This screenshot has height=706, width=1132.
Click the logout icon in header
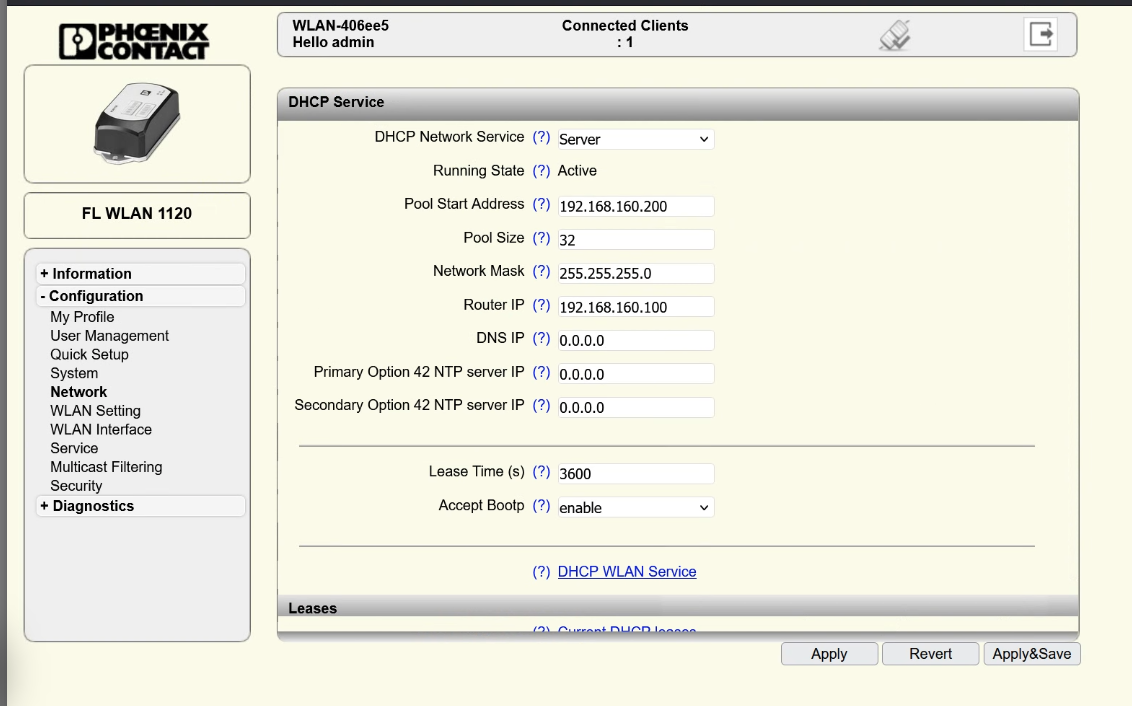(x=1041, y=34)
